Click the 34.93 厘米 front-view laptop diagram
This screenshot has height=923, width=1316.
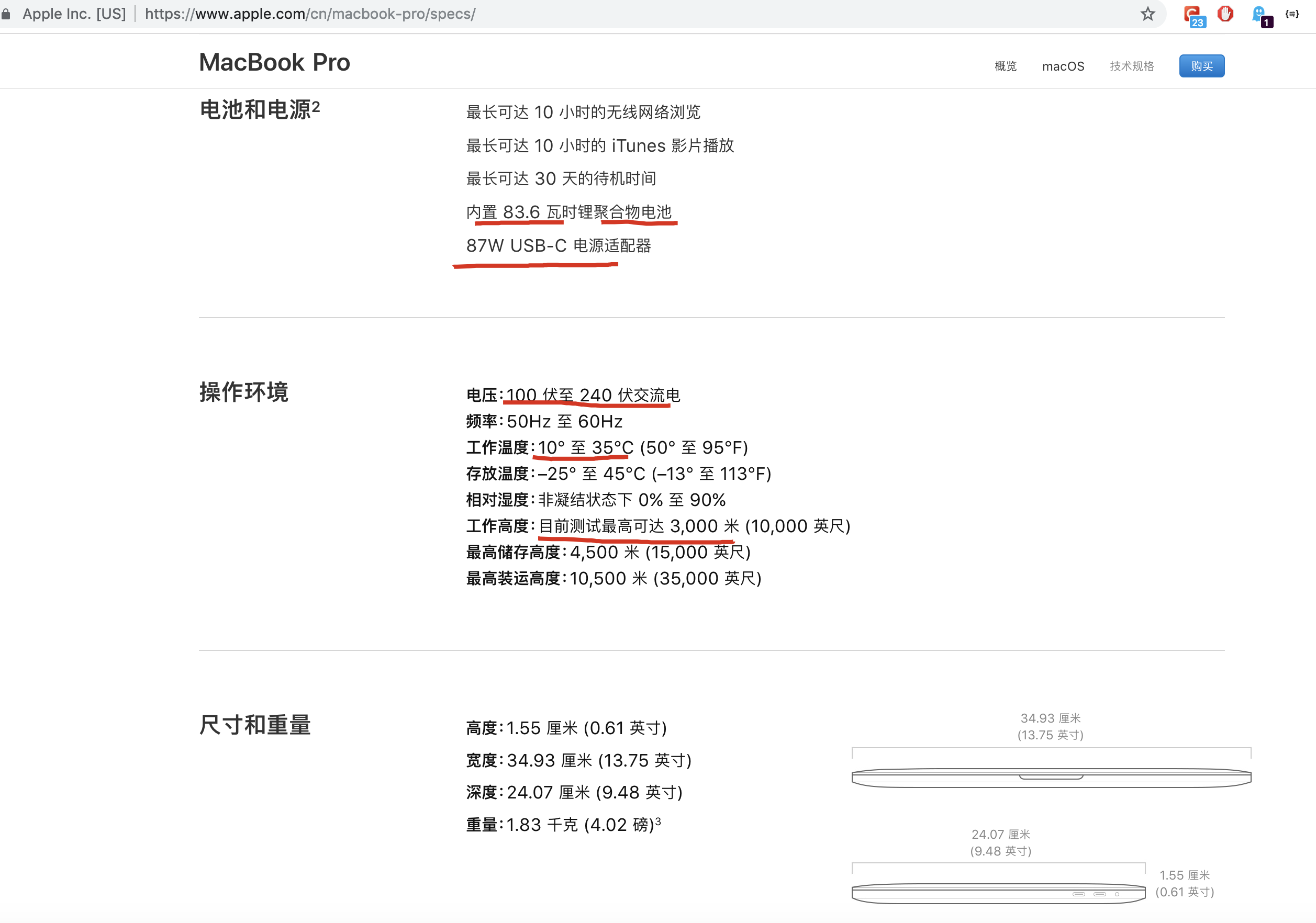(x=1051, y=778)
